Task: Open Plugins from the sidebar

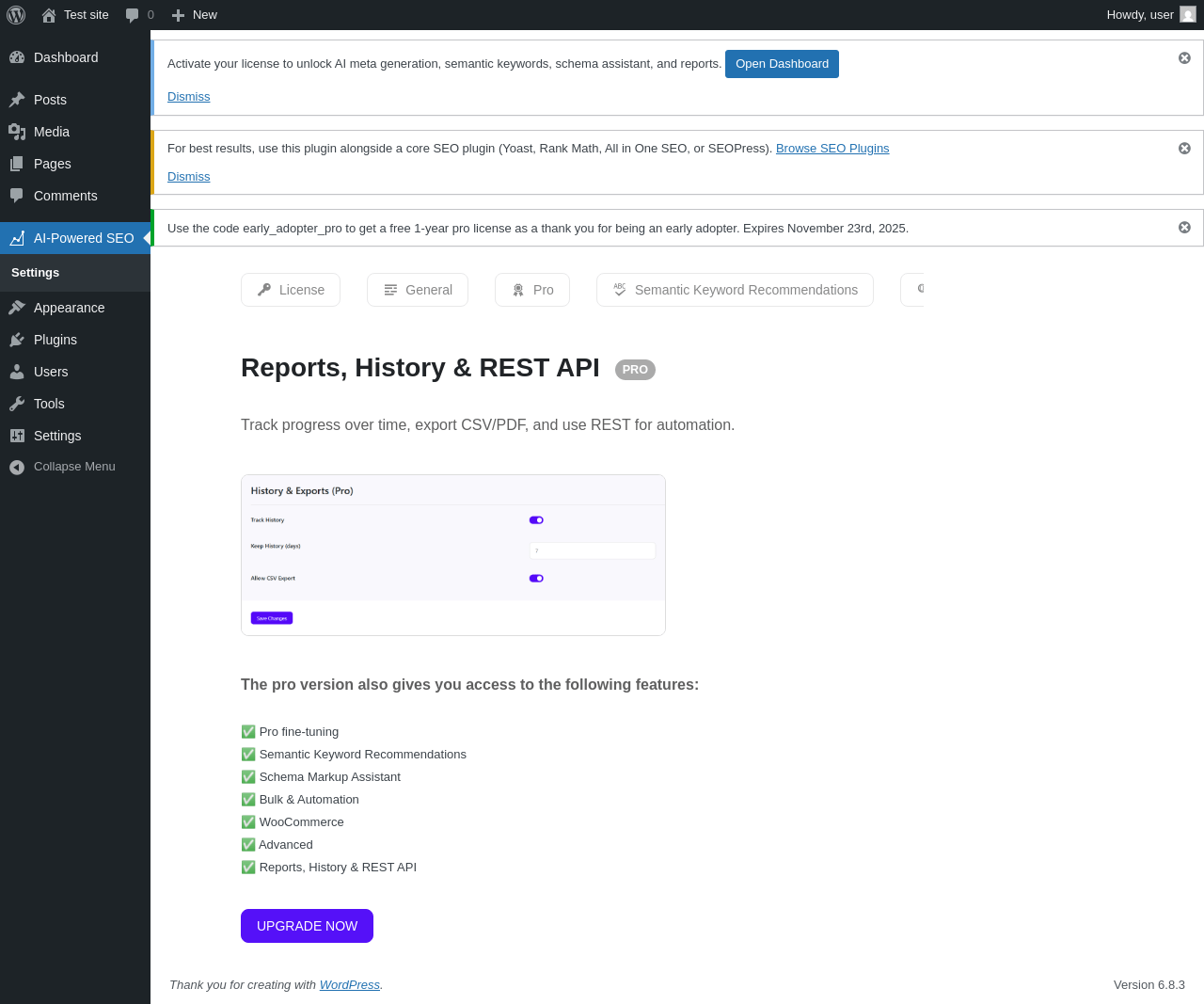Action: point(55,340)
